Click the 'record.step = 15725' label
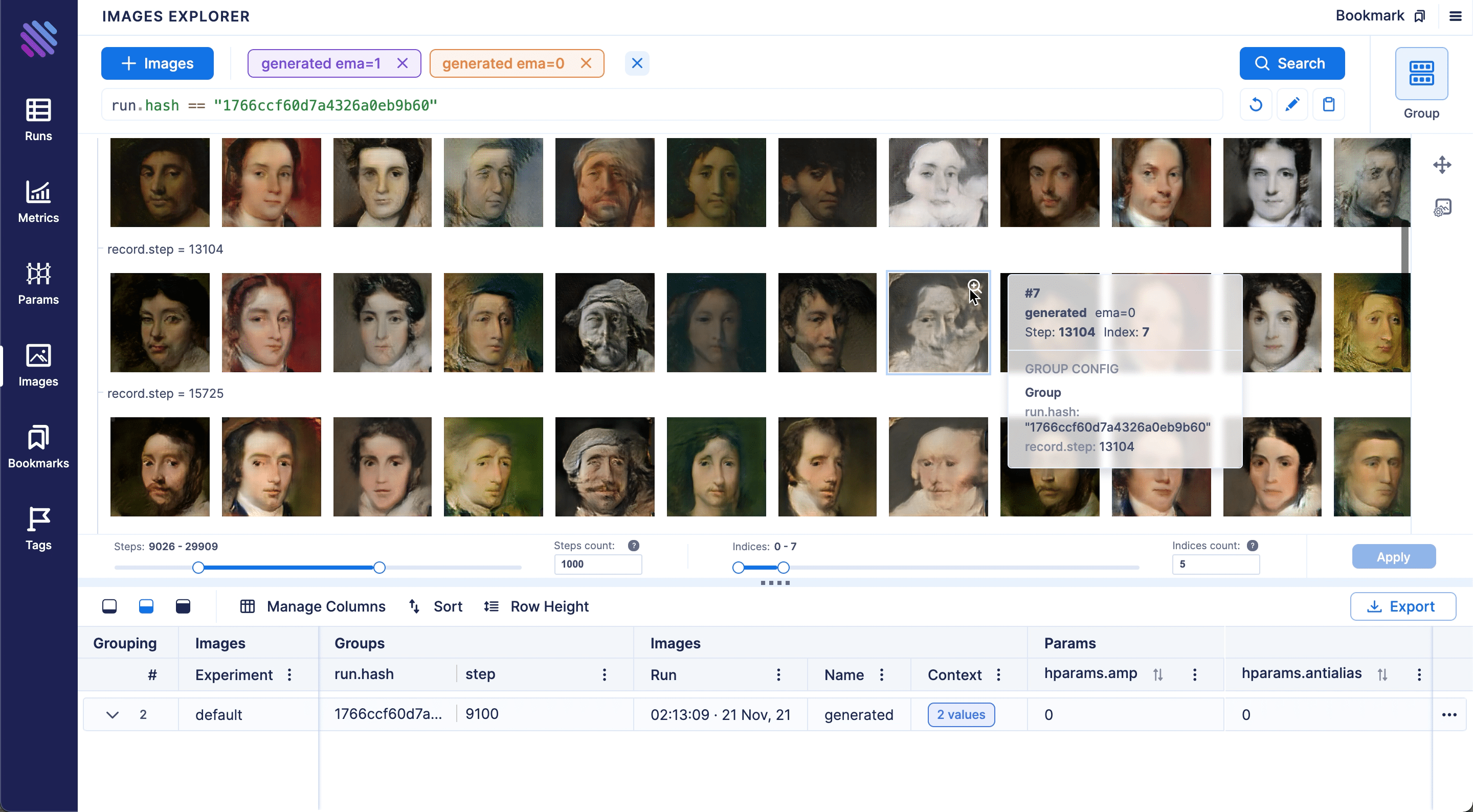The width and height of the screenshot is (1473, 812). tap(165, 393)
